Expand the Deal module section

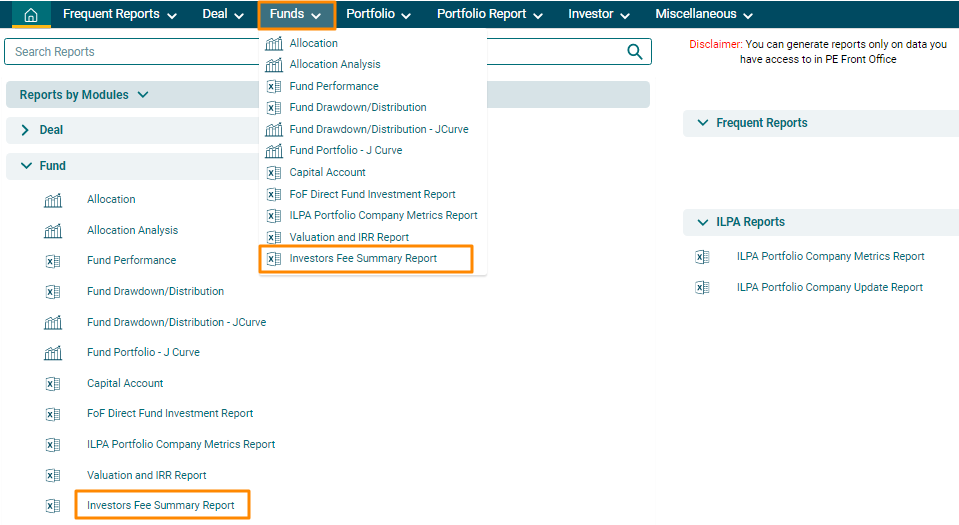point(25,130)
